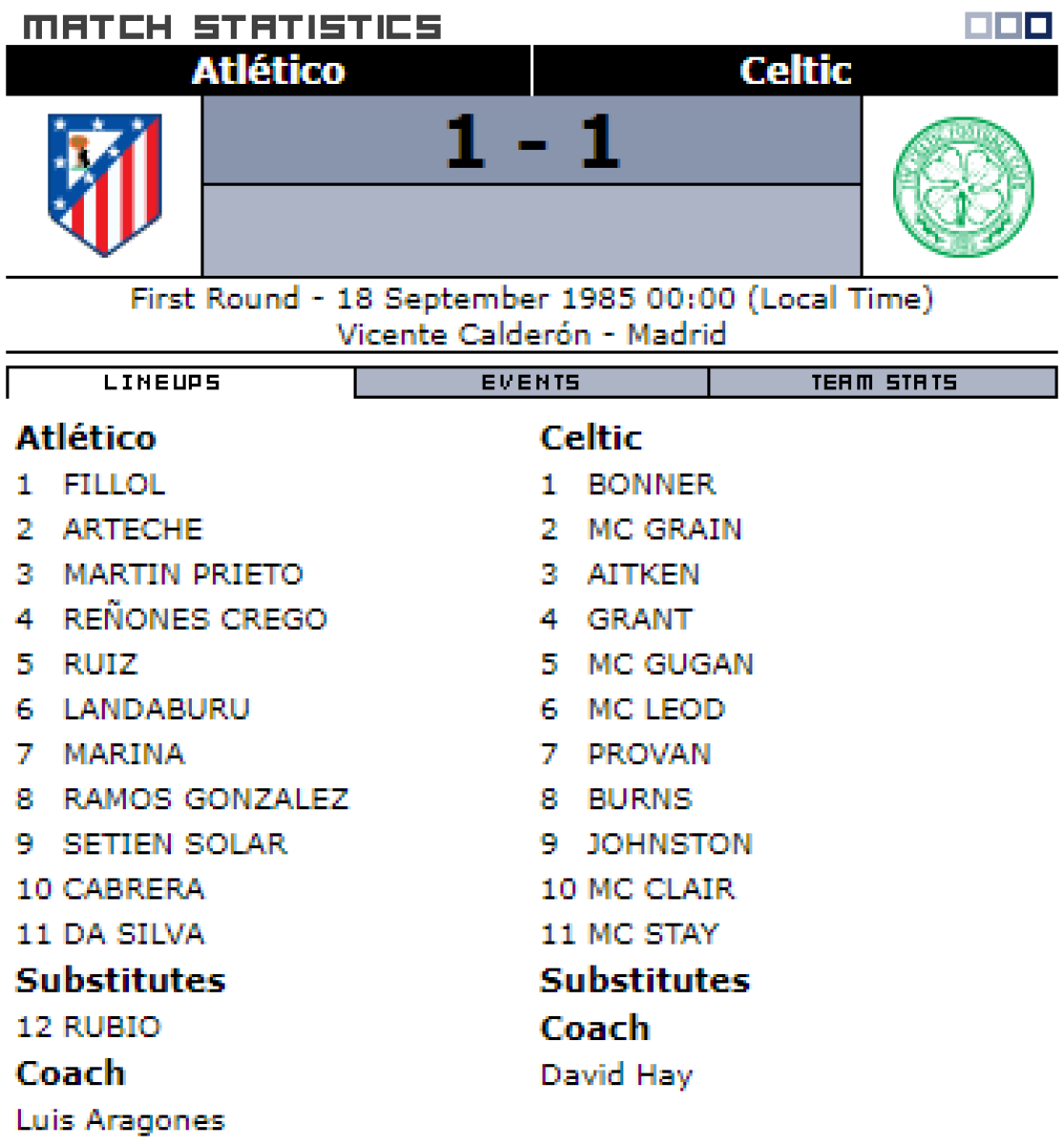Click the Atlético Madrid club crest
This screenshot has width=1064, height=1145.
pos(105,185)
